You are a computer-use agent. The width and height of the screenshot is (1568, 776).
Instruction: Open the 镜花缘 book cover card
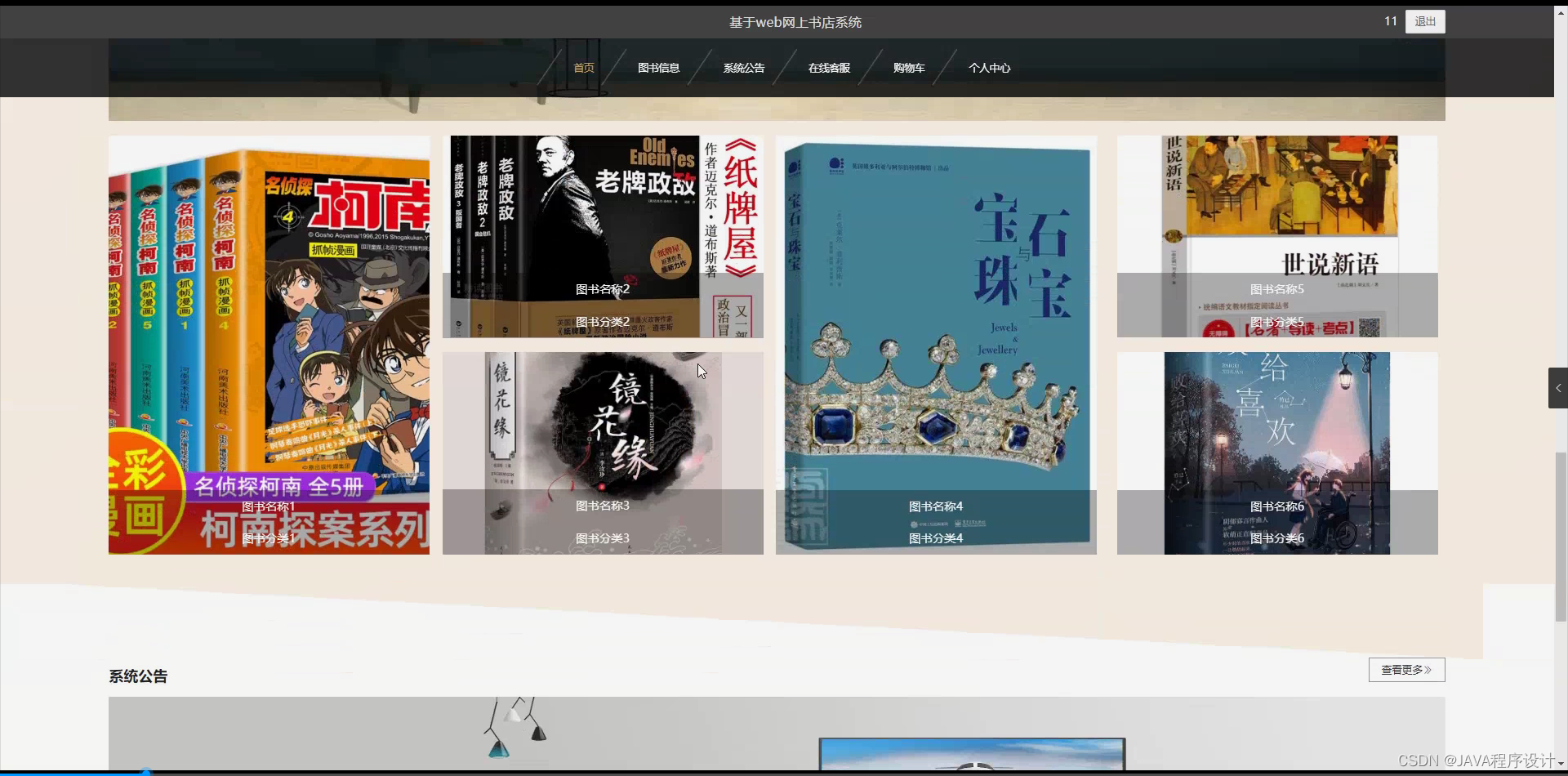(603, 453)
